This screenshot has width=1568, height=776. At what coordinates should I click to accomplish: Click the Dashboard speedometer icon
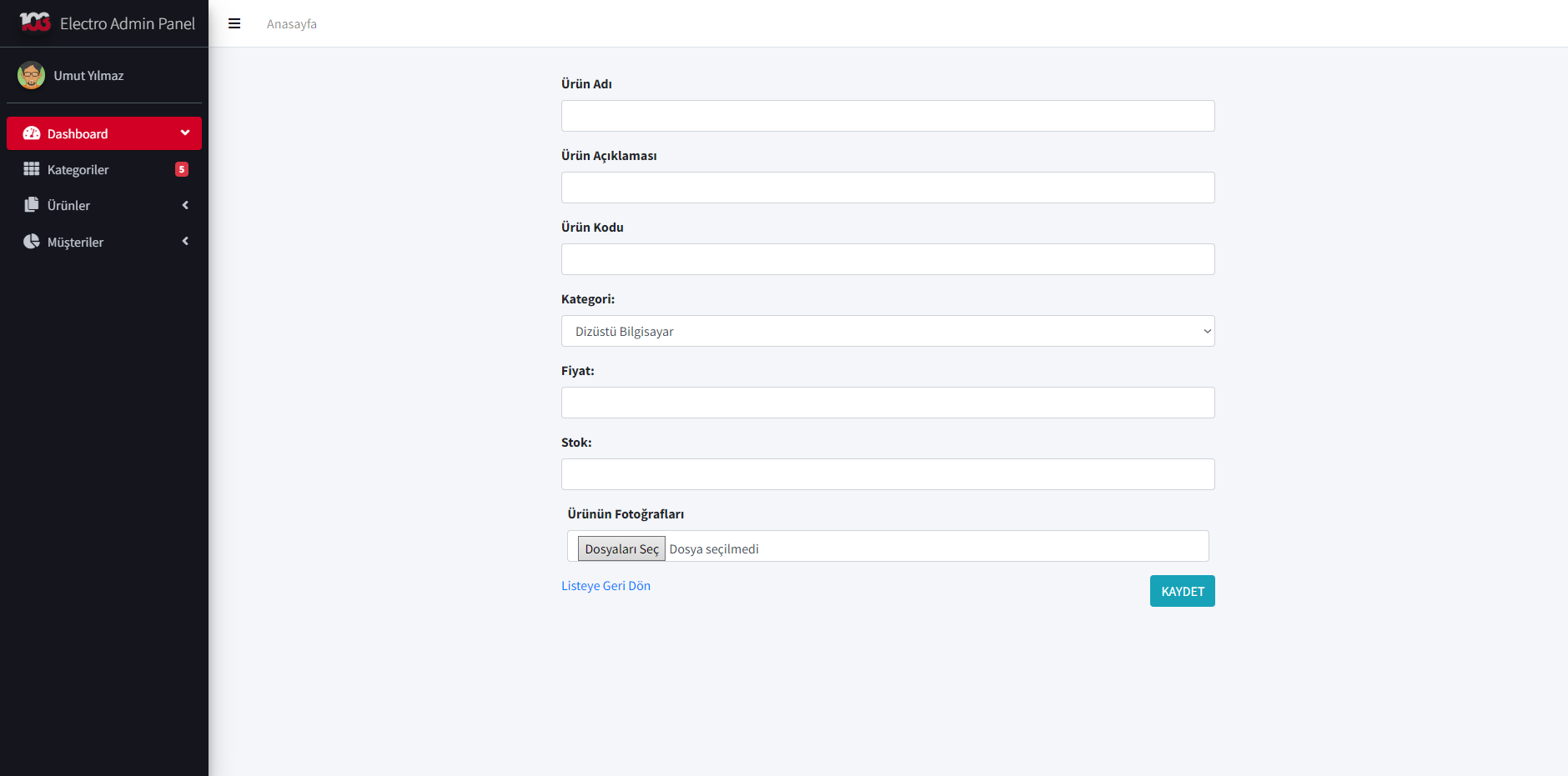[32, 133]
